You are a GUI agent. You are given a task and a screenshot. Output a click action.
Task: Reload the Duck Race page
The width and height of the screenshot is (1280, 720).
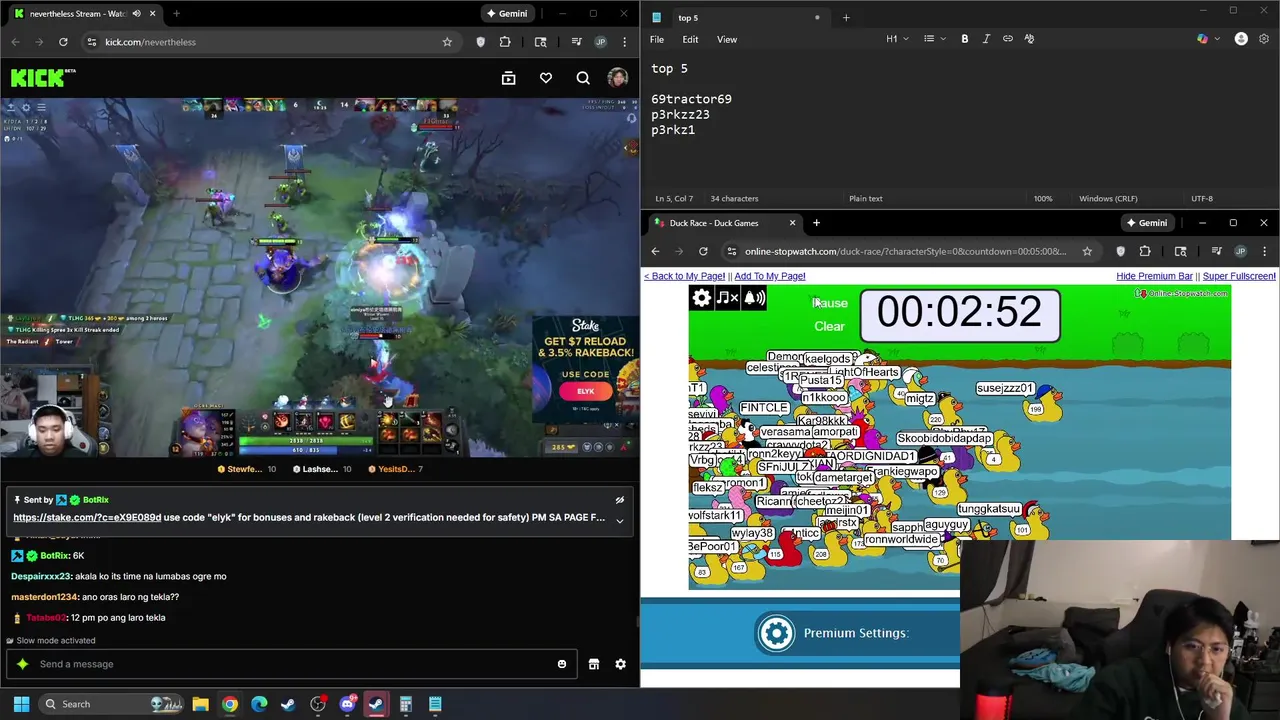(x=703, y=251)
